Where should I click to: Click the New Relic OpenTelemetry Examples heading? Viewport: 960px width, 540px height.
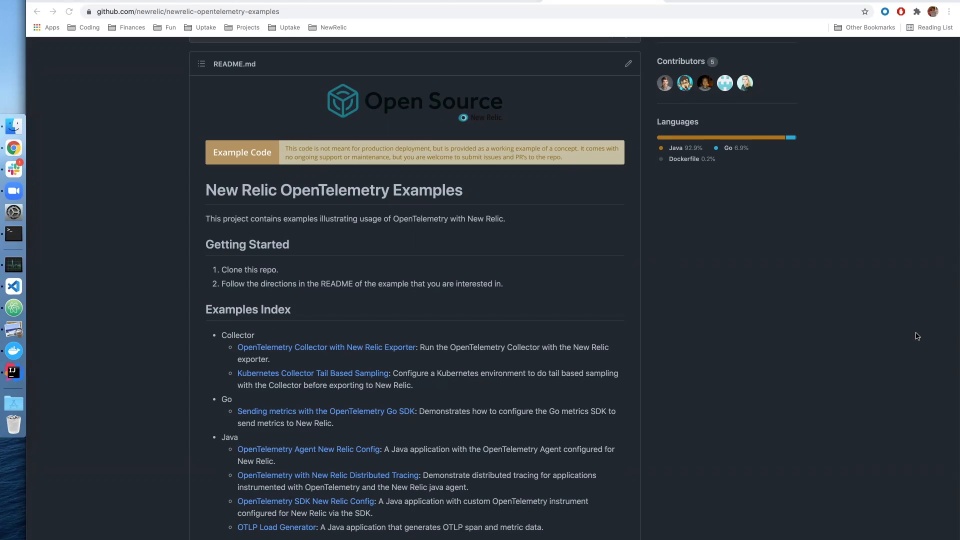pos(334,190)
